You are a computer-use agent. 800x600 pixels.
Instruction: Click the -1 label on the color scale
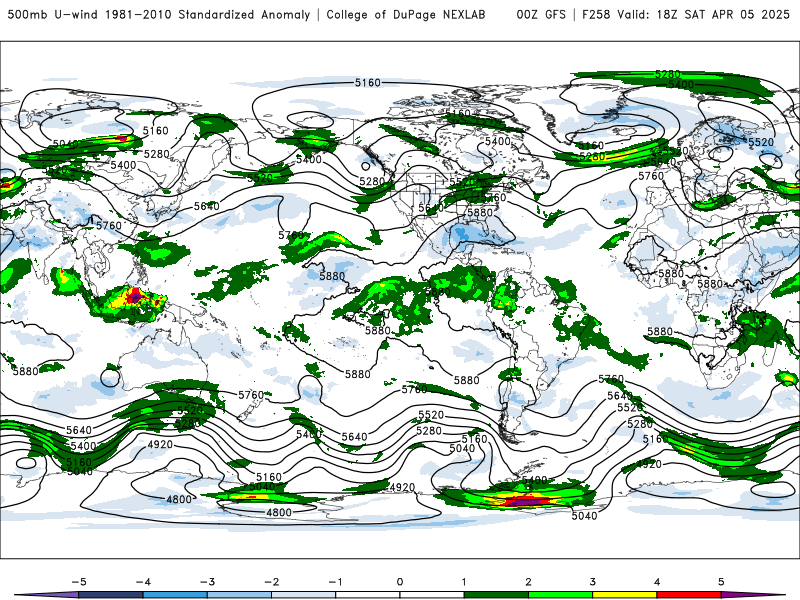pos(335,582)
